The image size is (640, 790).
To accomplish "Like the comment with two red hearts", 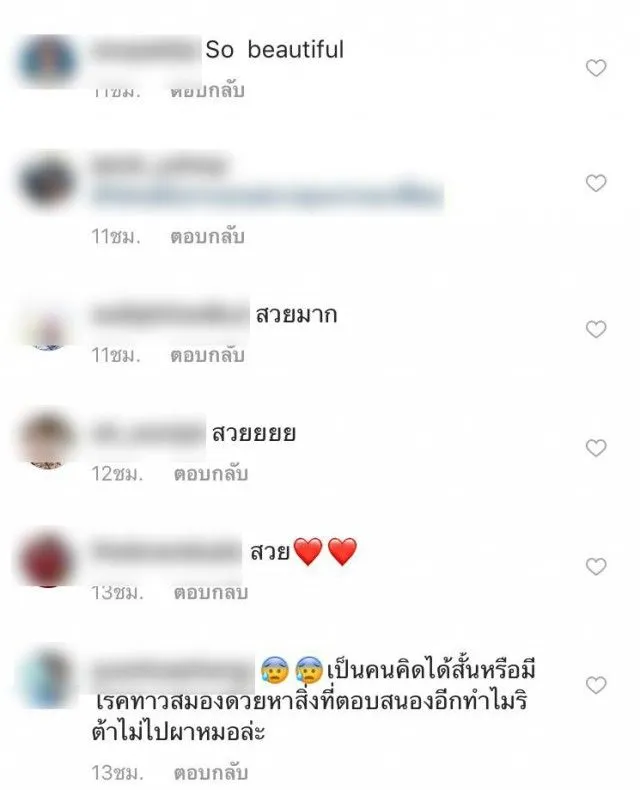I will point(596,566).
